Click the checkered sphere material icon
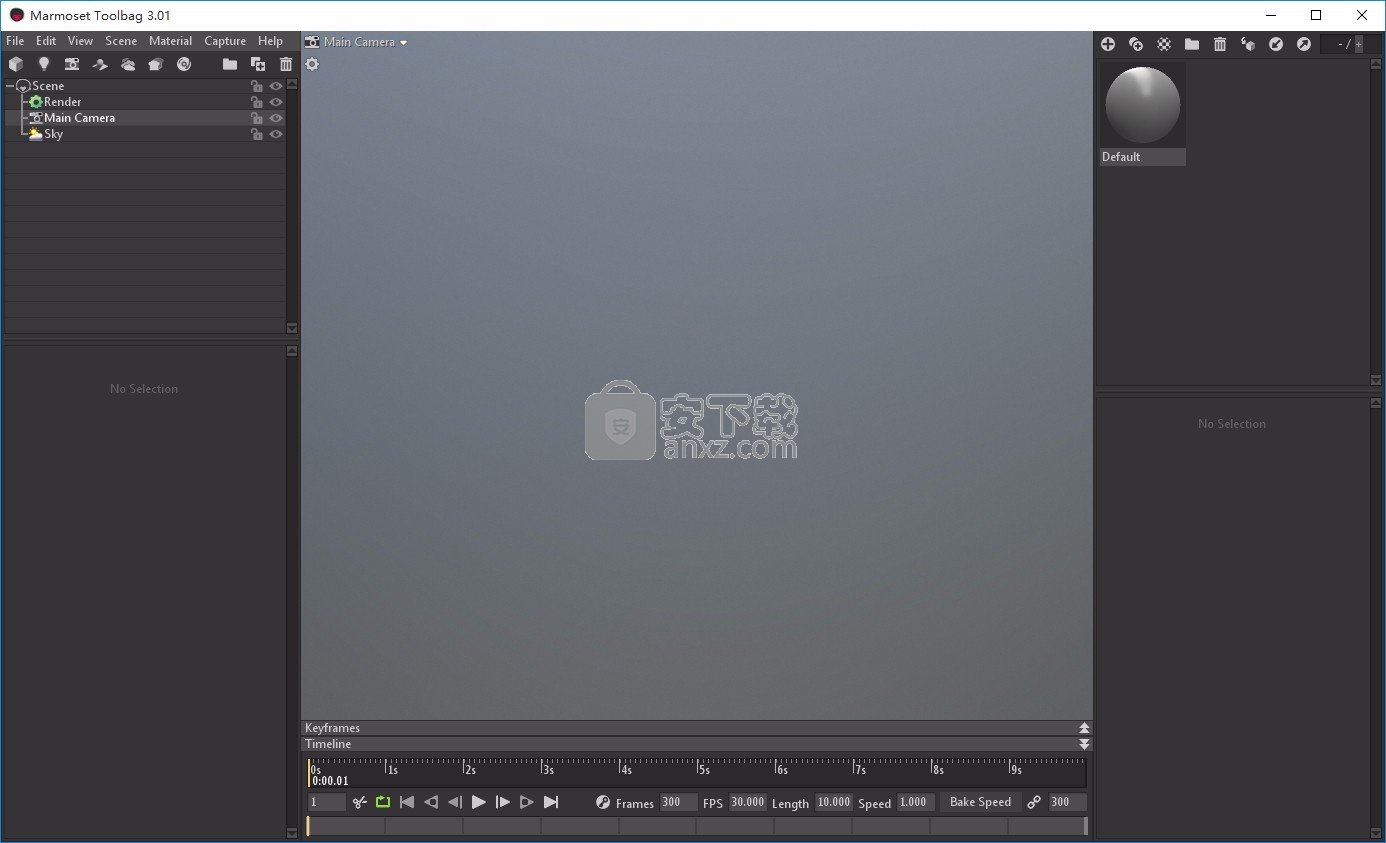 [x=1164, y=44]
